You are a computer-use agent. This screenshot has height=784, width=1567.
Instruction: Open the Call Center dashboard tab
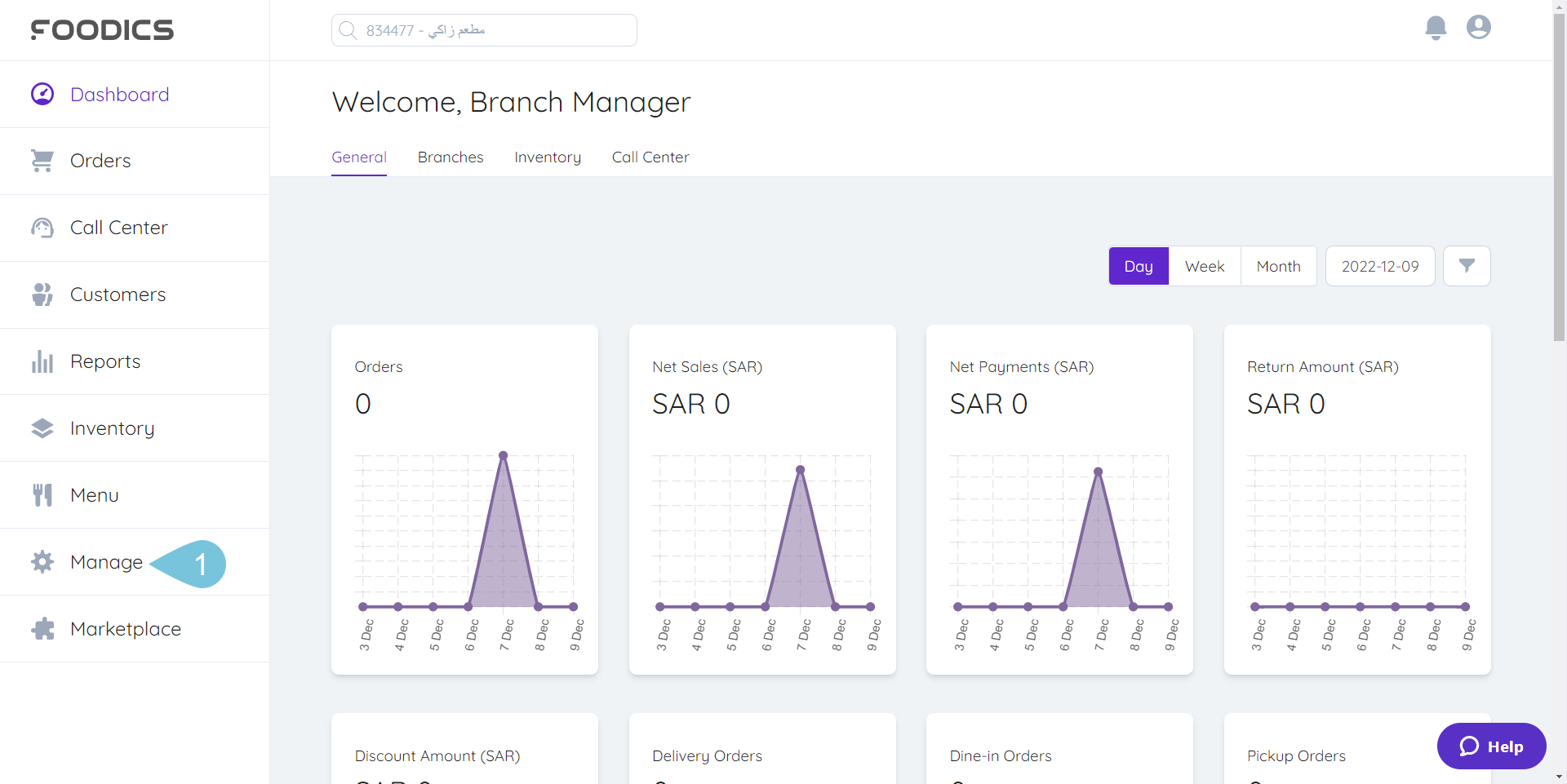click(650, 157)
